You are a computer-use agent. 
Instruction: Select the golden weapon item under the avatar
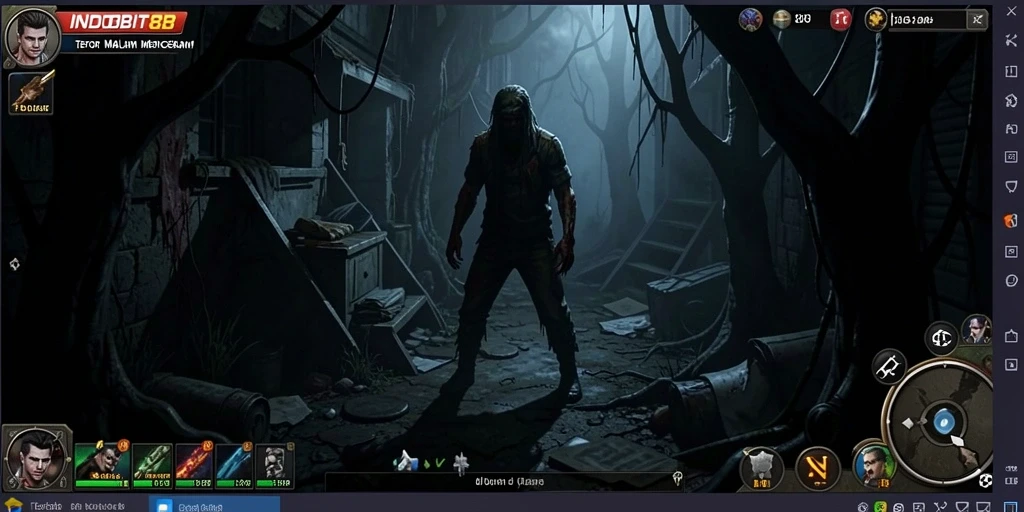[x=32, y=92]
